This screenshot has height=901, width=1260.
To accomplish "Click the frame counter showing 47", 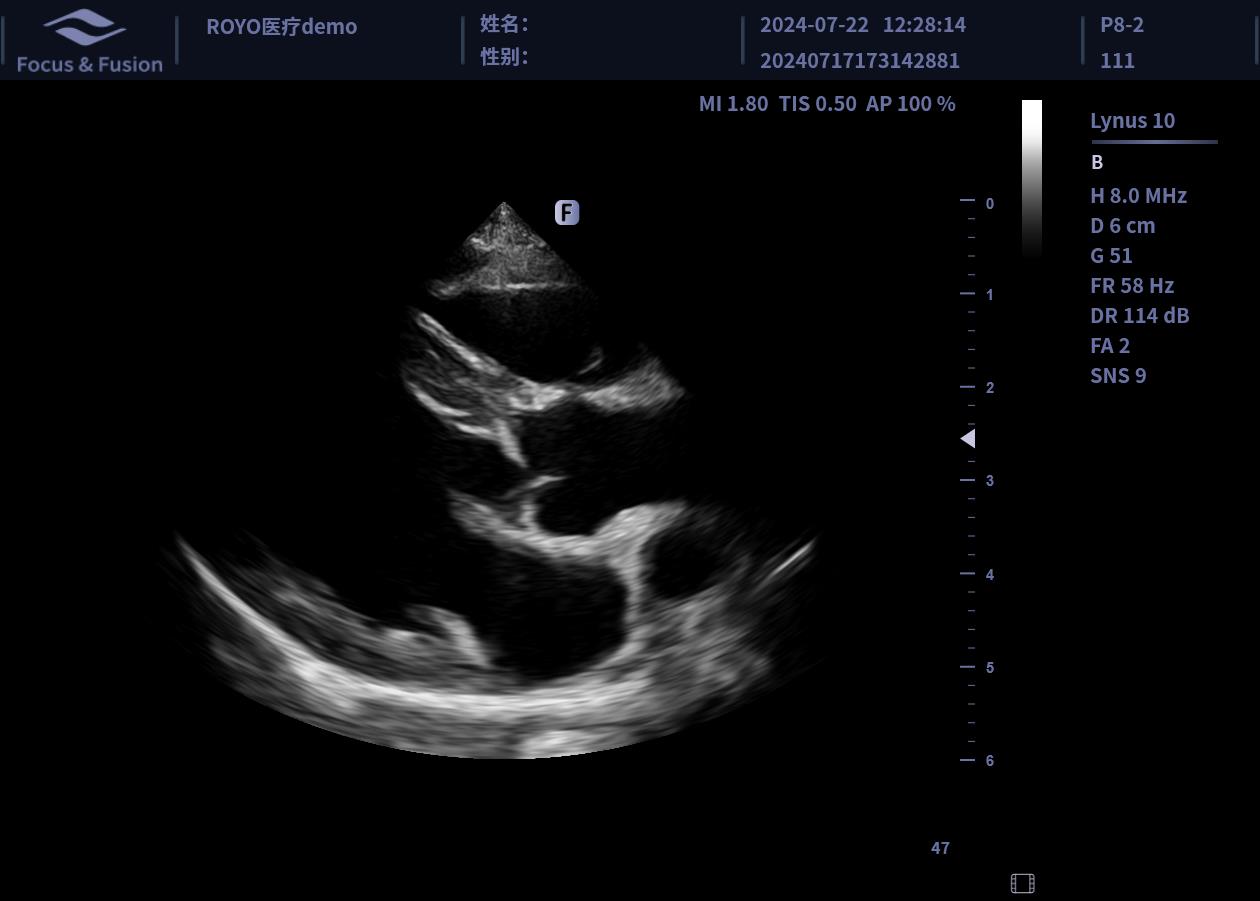I will [x=940, y=848].
